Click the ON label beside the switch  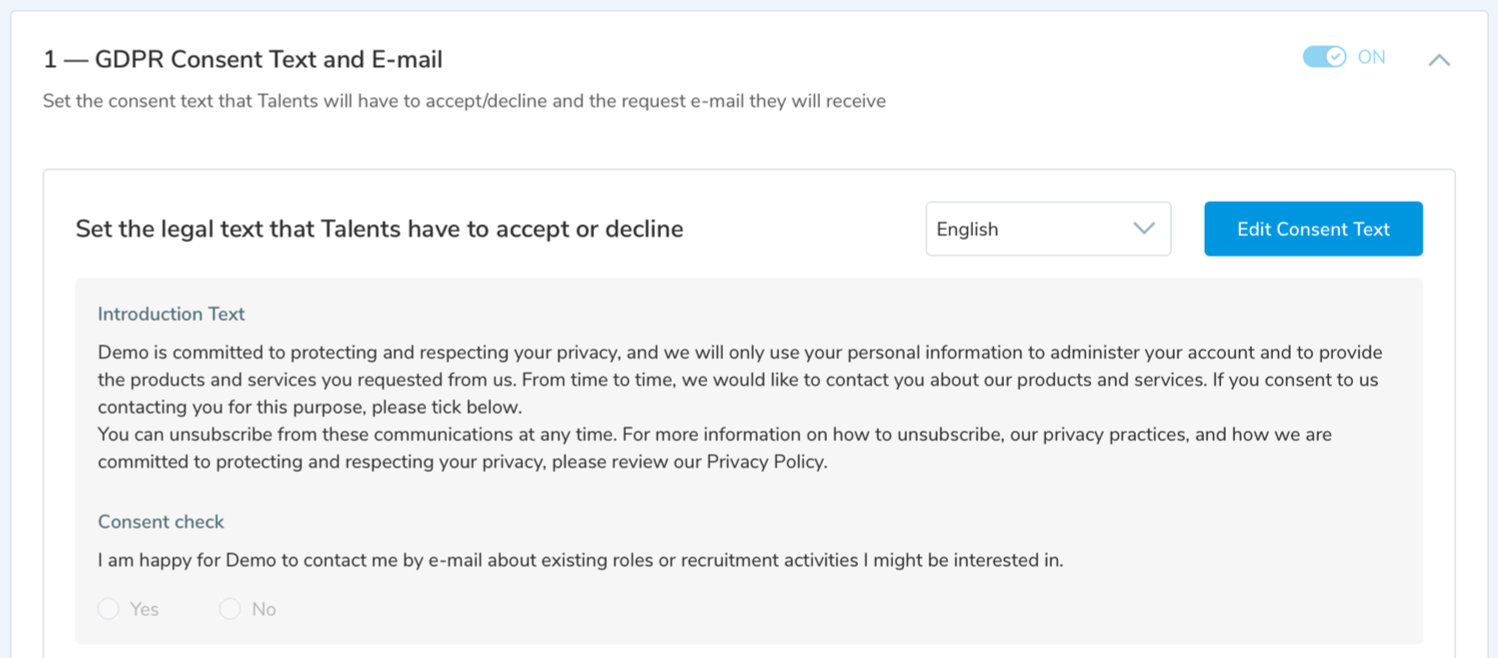coord(1371,57)
